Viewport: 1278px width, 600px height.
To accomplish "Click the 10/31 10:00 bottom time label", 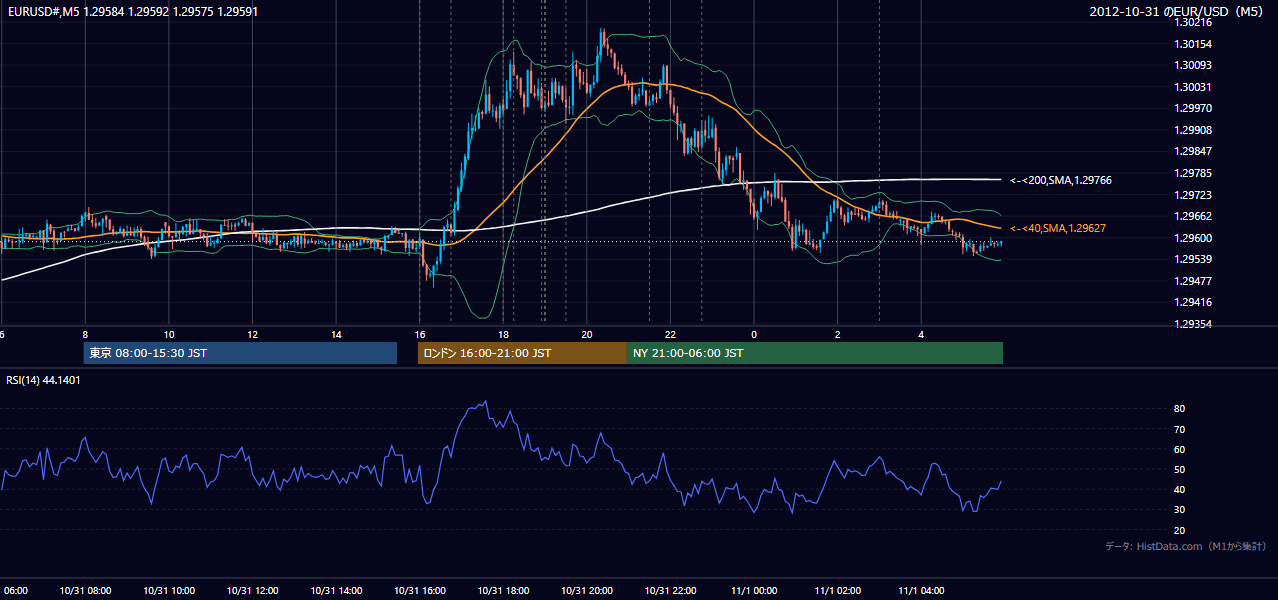I will (169, 590).
